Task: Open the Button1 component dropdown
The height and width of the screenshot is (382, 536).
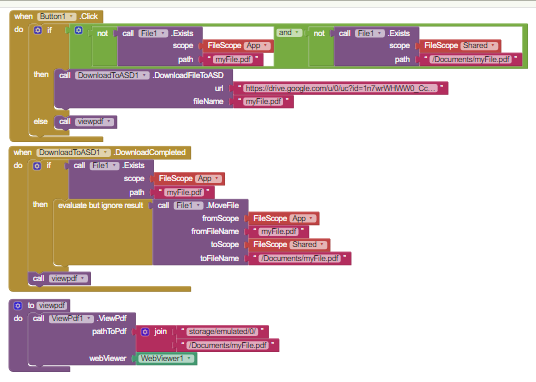Action: tap(57, 16)
